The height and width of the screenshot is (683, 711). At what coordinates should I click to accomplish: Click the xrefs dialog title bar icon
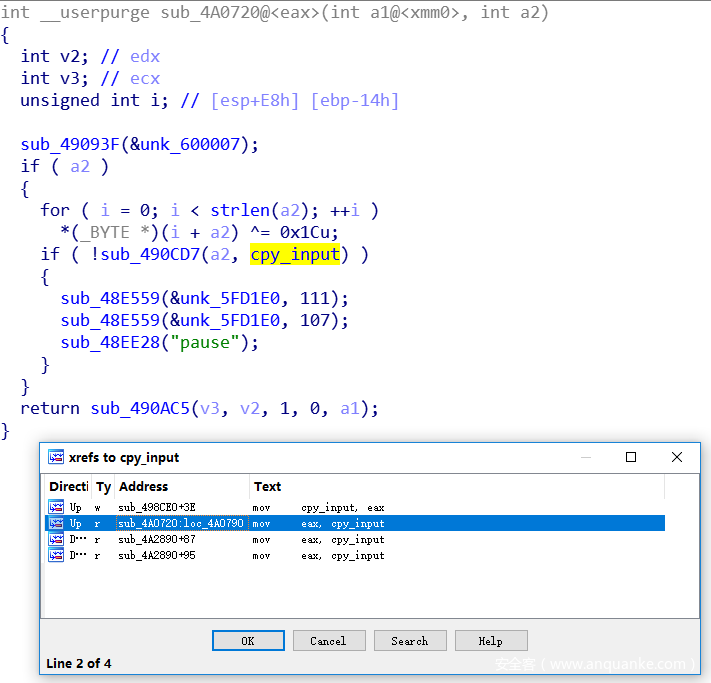click(56, 457)
